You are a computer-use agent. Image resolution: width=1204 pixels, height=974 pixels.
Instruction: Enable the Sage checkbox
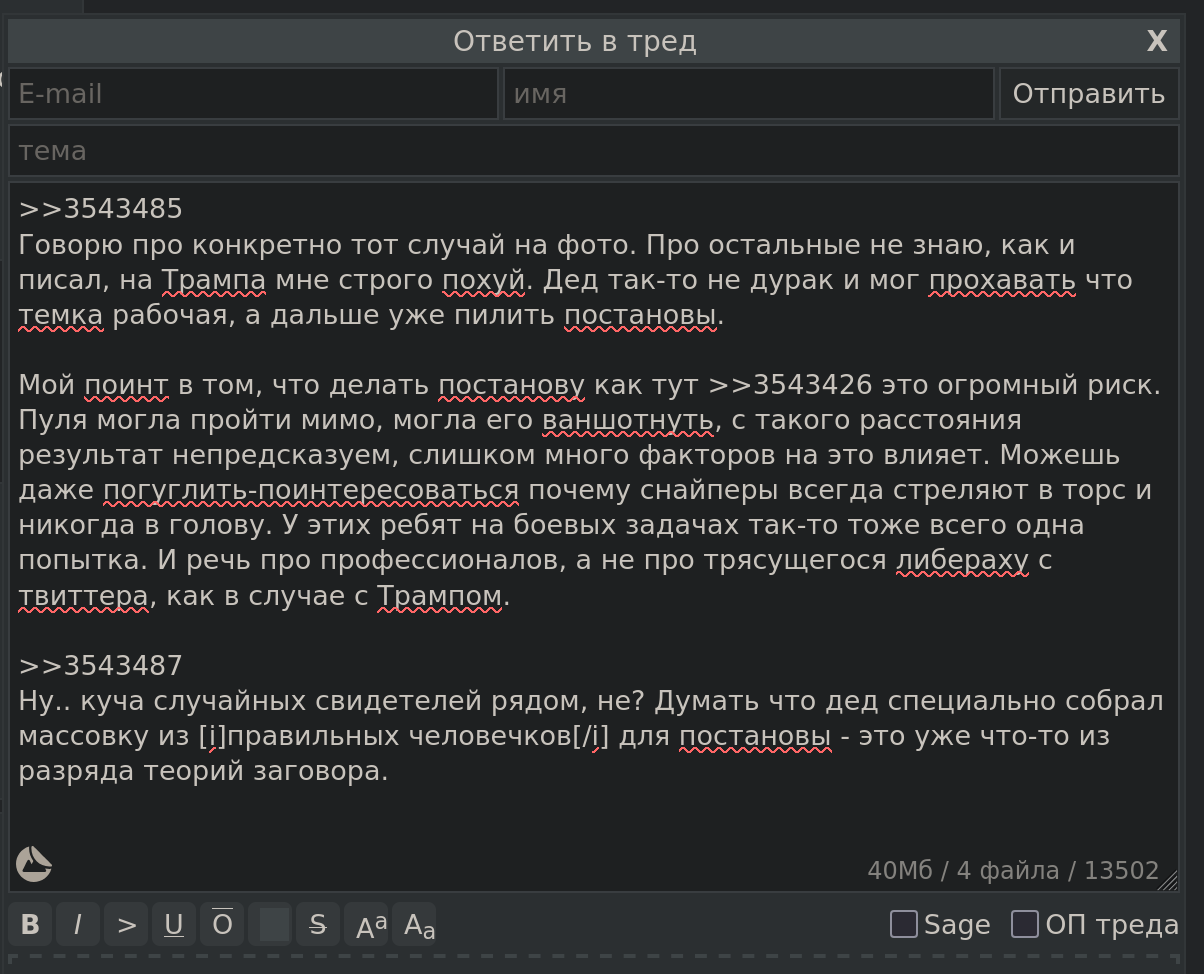[904, 924]
